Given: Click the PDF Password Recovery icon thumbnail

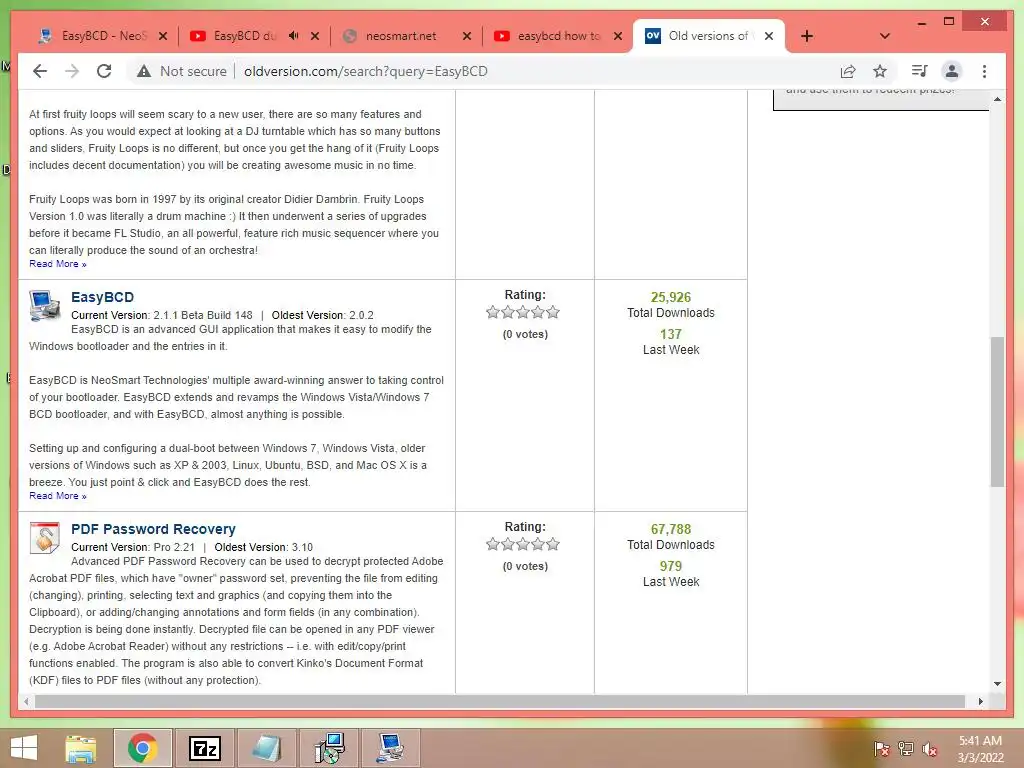Looking at the screenshot, I should [44, 537].
